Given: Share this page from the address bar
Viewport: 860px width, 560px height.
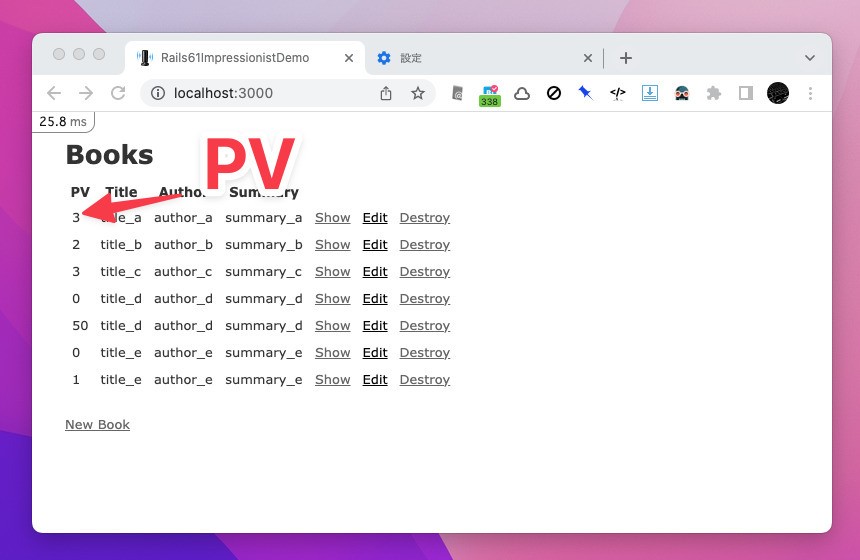Looking at the screenshot, I should pyautogui.click(x=386, y=93).
